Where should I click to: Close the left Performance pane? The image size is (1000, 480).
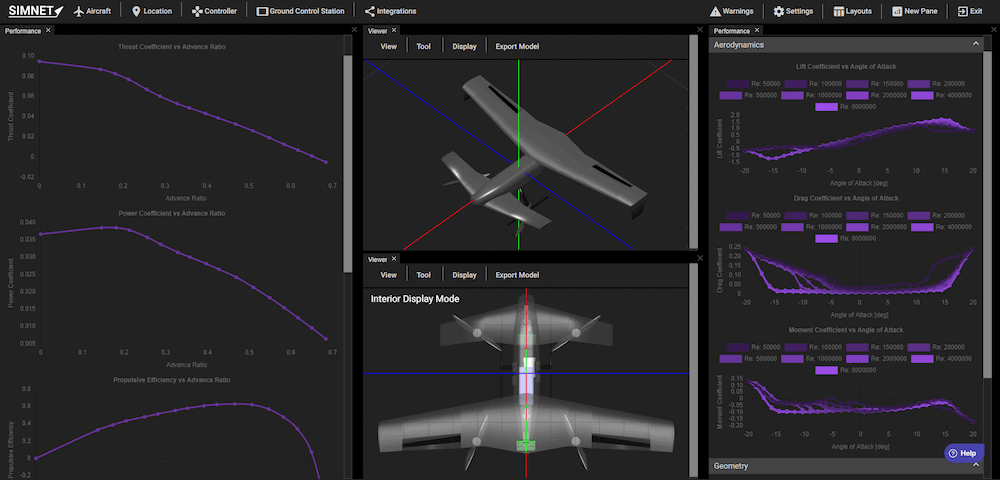click(x=355, y=30)
